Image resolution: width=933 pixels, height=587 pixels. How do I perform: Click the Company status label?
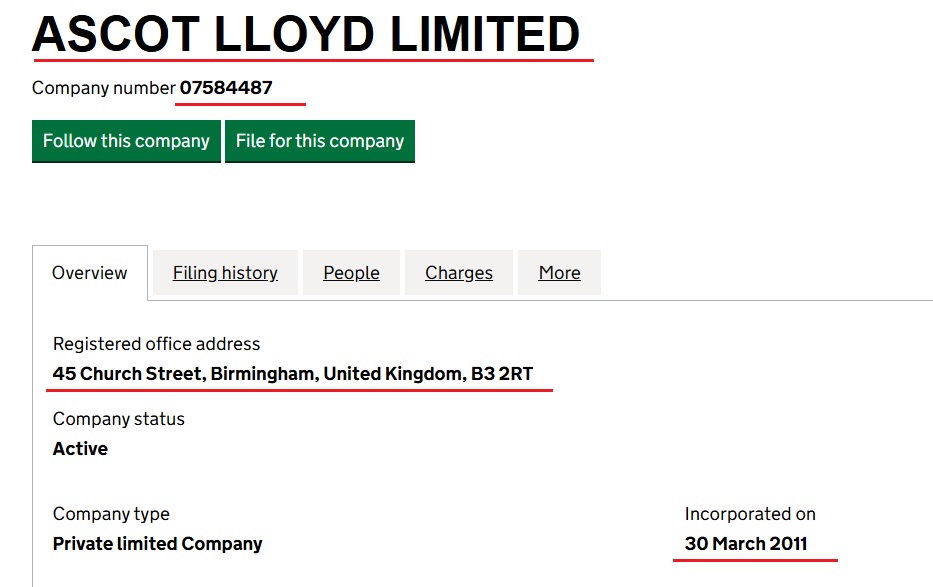(118, 419)
